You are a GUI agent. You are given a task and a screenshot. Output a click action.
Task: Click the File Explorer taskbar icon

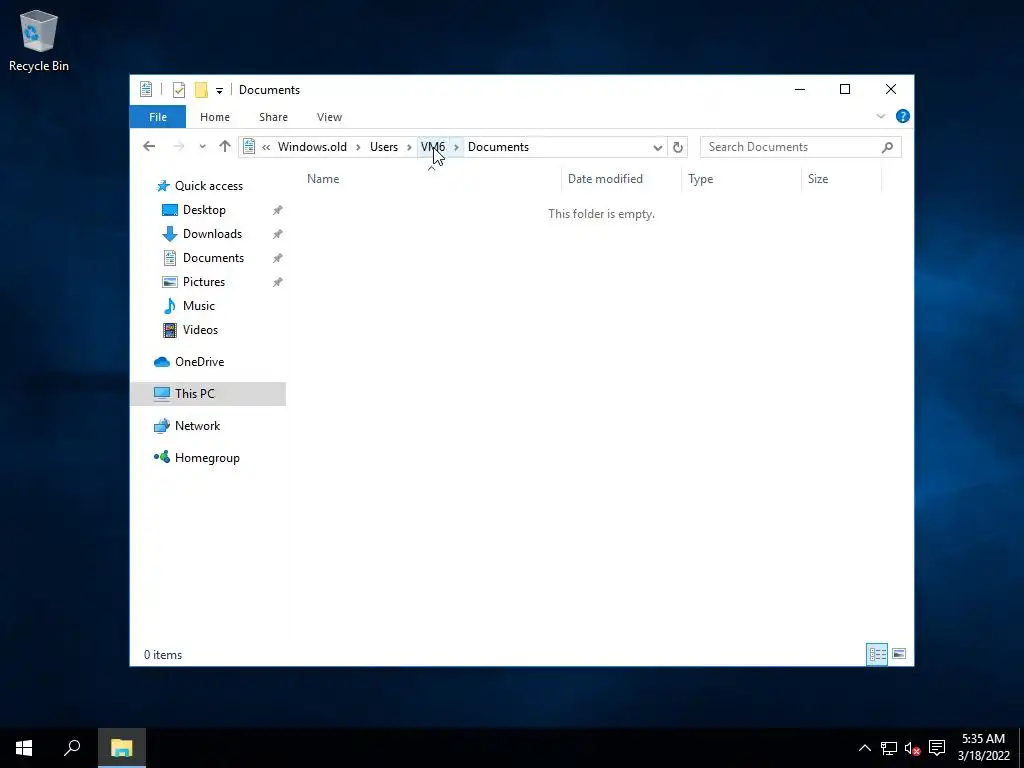[x=121, y=748]
